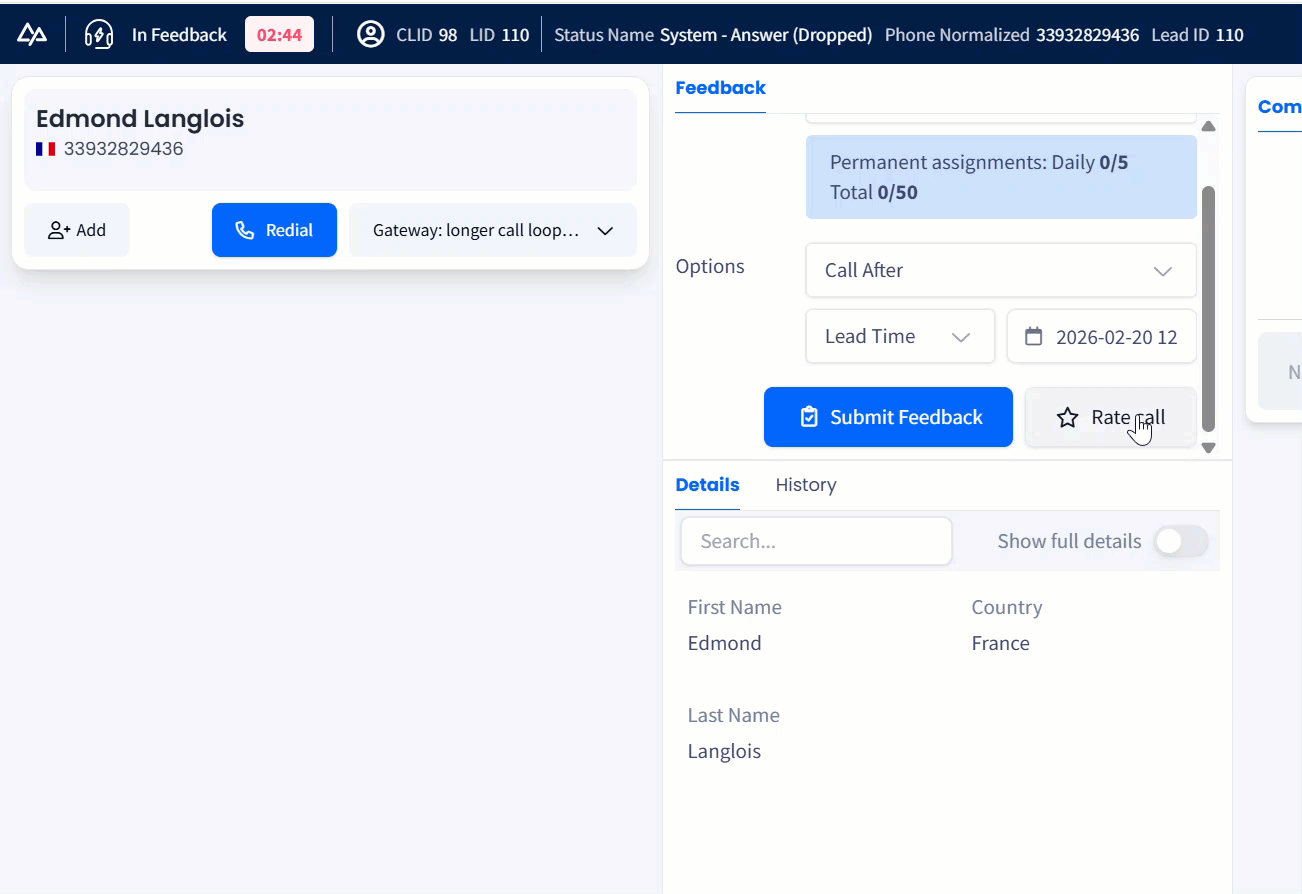This screenshot has height=894, width=1302.
Task: Click the Rate call button
Action: (x=1110, y=417)
